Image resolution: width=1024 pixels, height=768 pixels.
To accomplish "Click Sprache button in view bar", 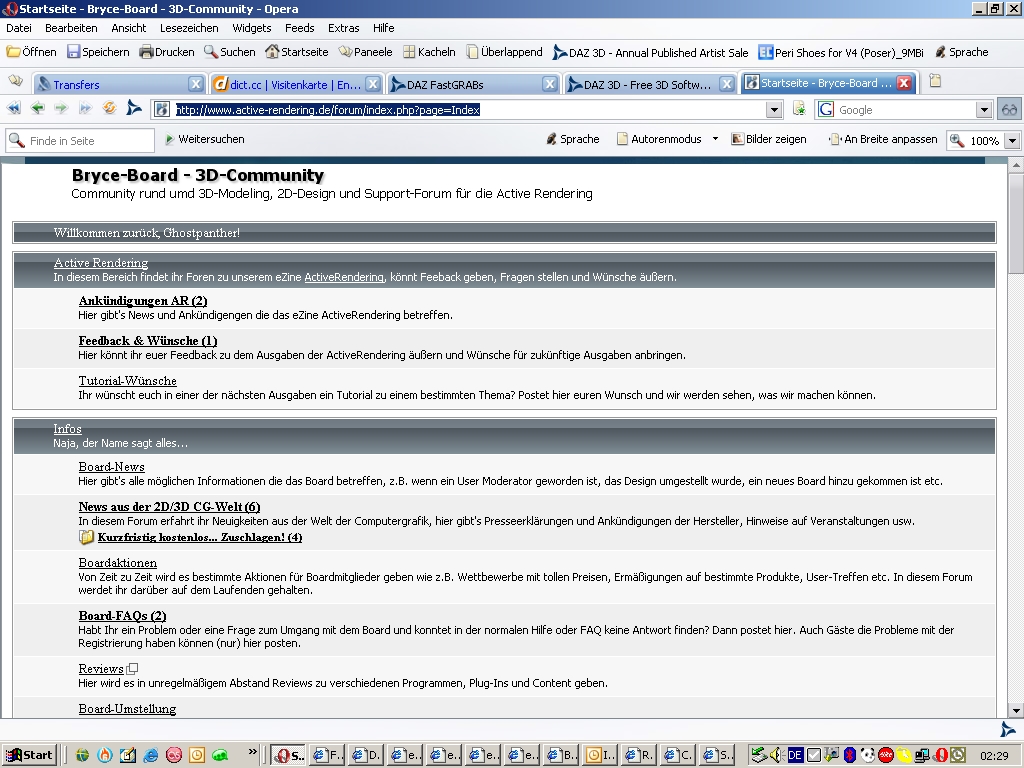I will click(573, 139).
